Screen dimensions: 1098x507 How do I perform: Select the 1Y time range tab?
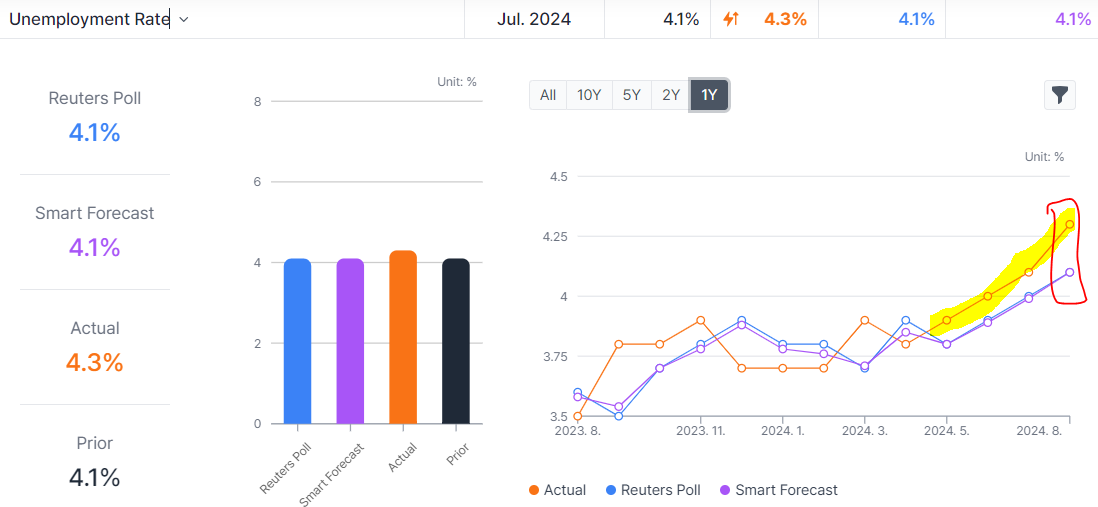pyautogui.click(x=709, y=95)
